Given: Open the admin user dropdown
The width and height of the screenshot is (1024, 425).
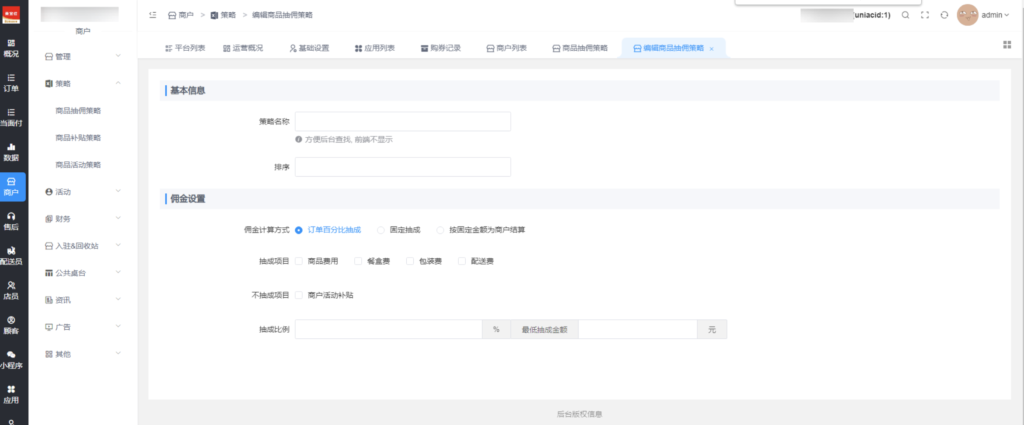Looking at the screenshot, I should [x=995, y=15].
